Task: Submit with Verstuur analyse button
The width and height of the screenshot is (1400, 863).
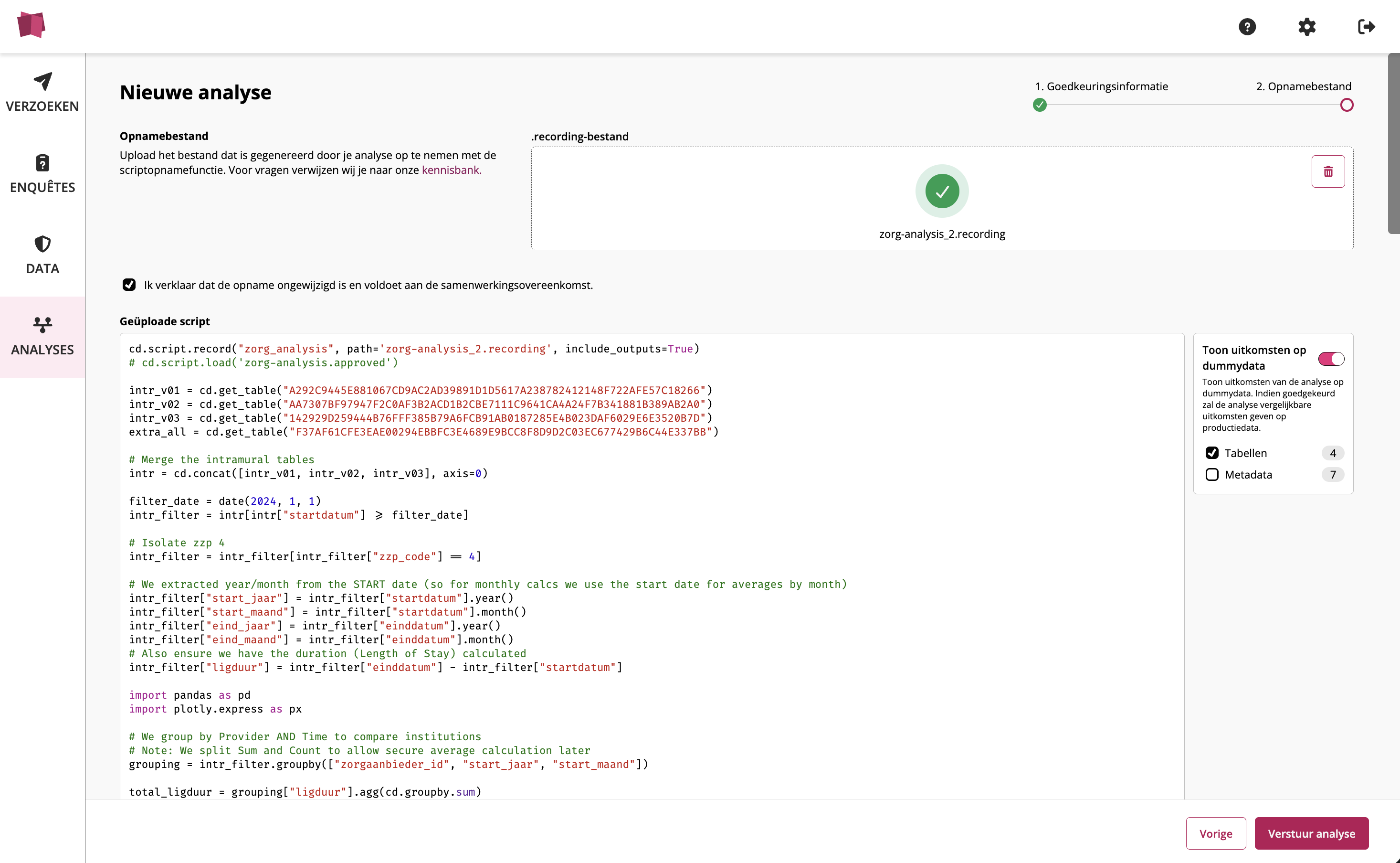Action: tap(1311, 833)
